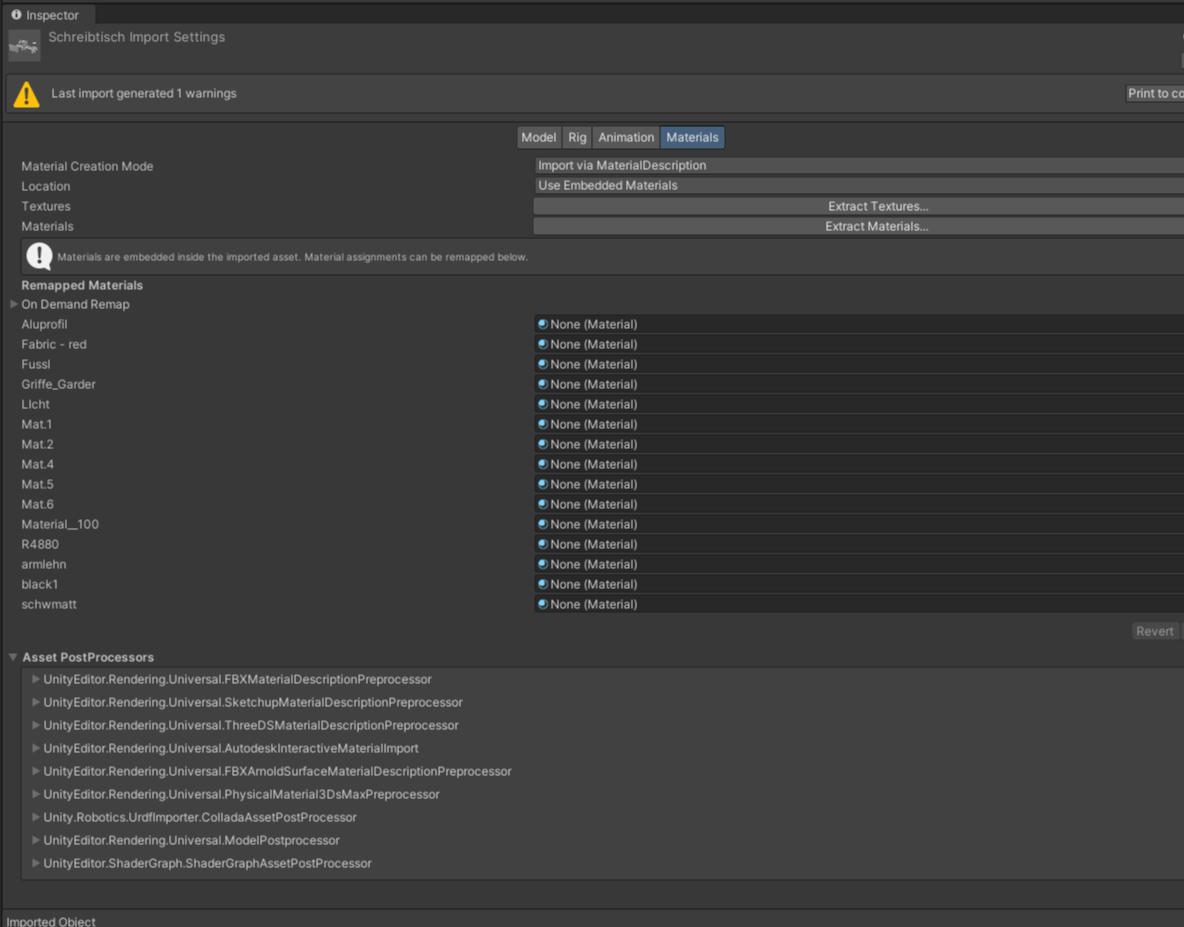
Task: Open material picker icon for Griffe_Garder
Action: 542,384
